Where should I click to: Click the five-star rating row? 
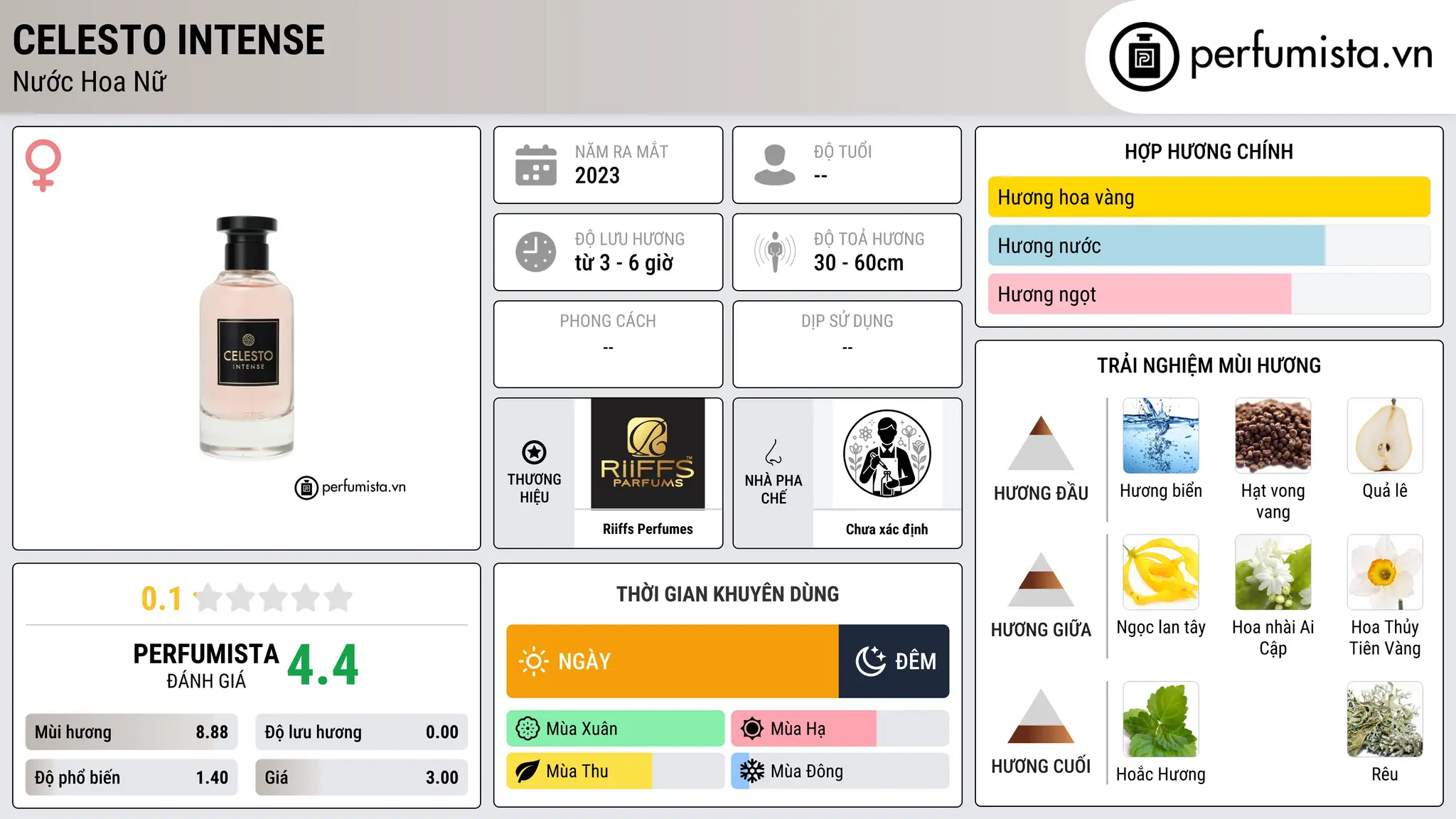[274, 598]
